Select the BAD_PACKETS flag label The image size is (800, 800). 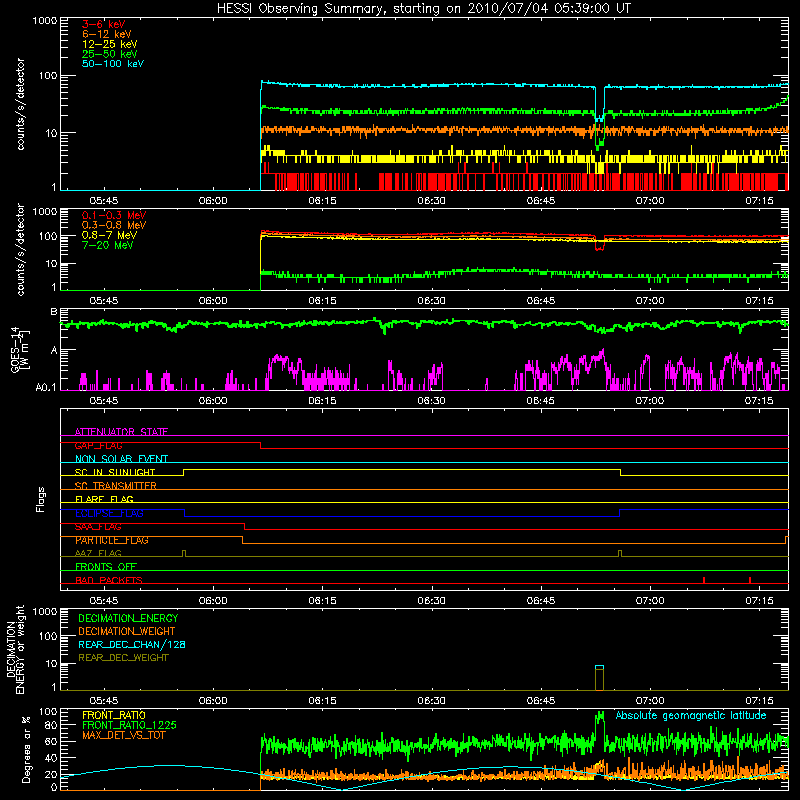(109, 580)
